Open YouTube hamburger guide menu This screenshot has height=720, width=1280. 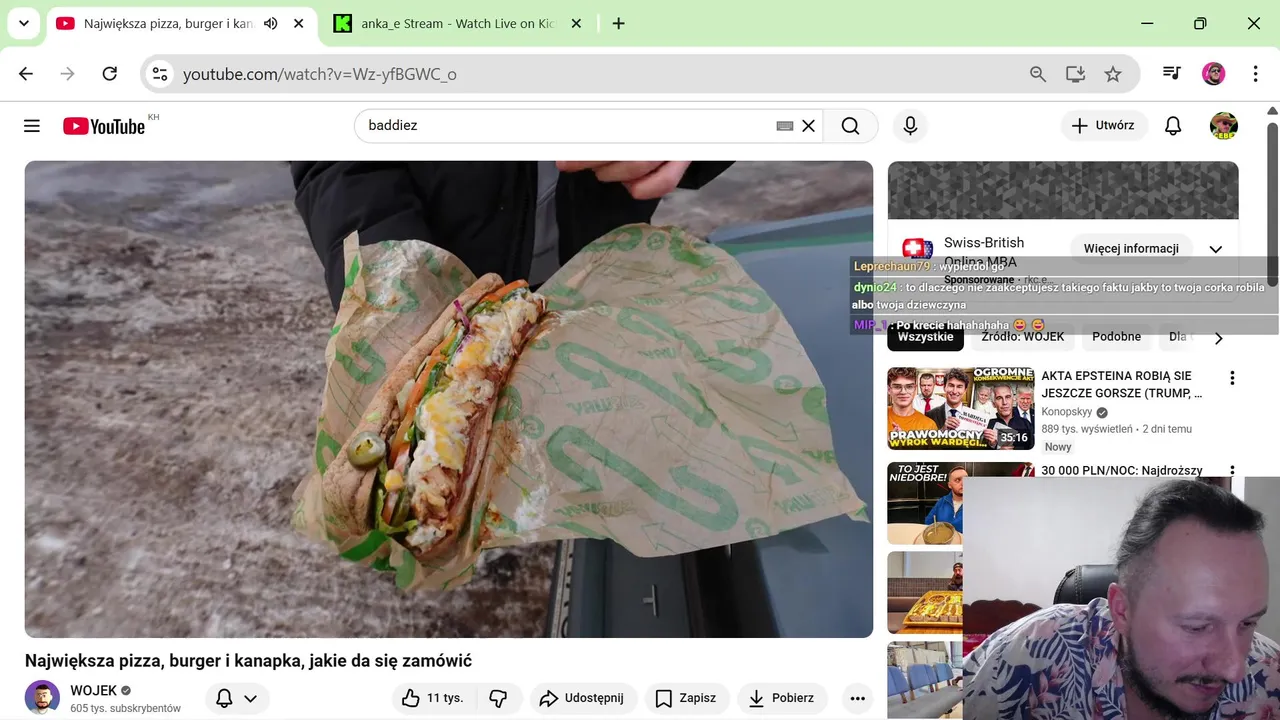[x=32, y=126]
